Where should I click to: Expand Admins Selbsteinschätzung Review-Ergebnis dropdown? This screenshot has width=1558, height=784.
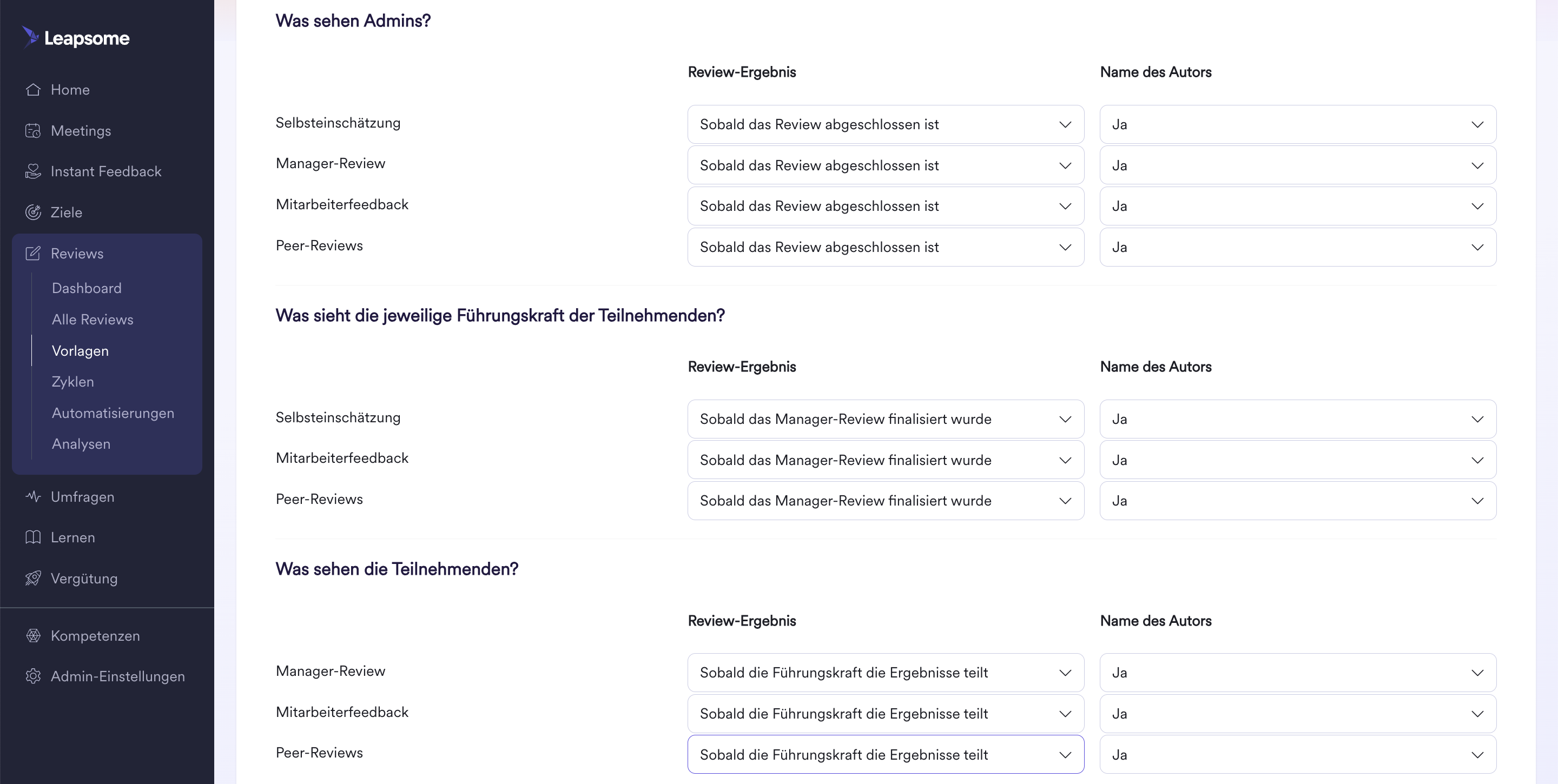[886, 124]
